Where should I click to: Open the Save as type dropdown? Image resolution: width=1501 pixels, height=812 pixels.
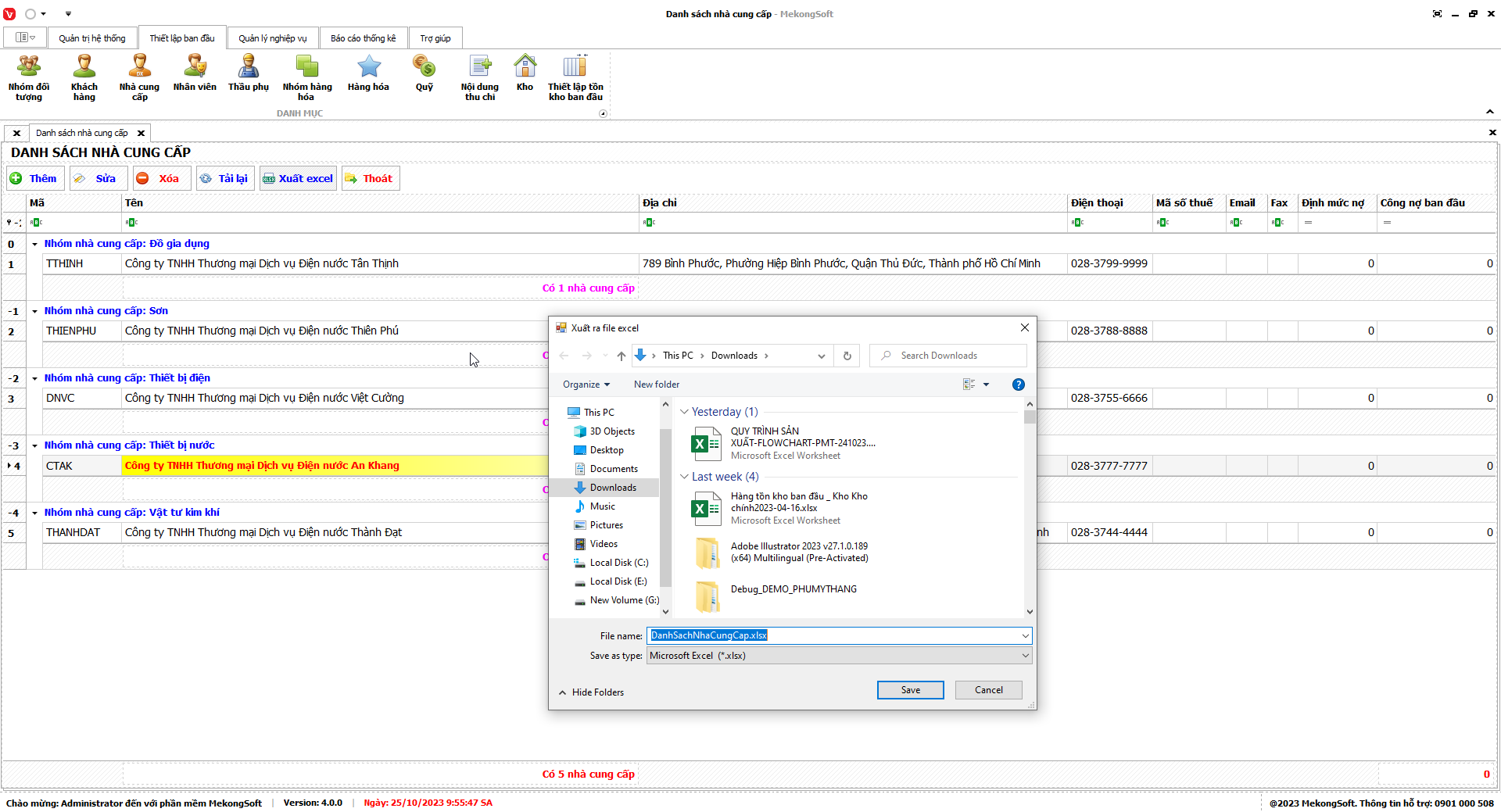[839, 656]
